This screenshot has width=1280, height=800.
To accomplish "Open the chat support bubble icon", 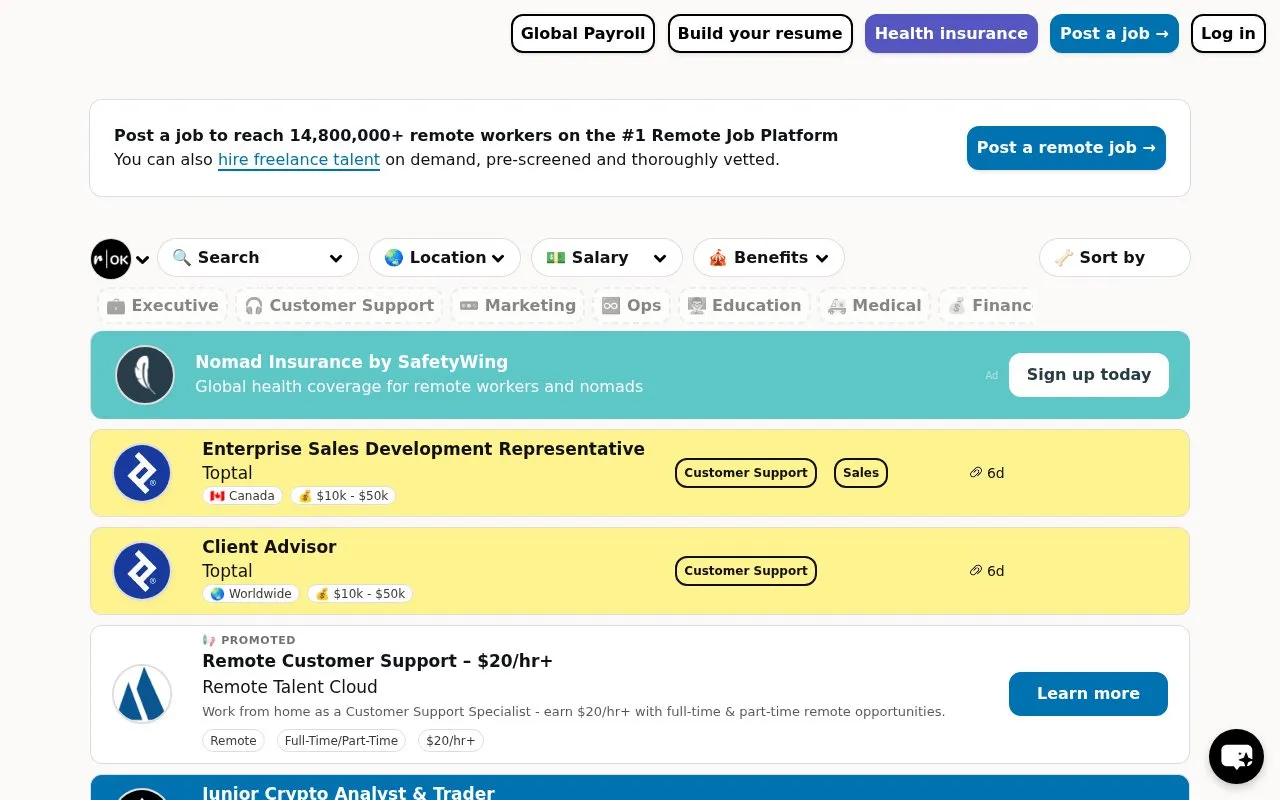I will tap(1236, 756).
